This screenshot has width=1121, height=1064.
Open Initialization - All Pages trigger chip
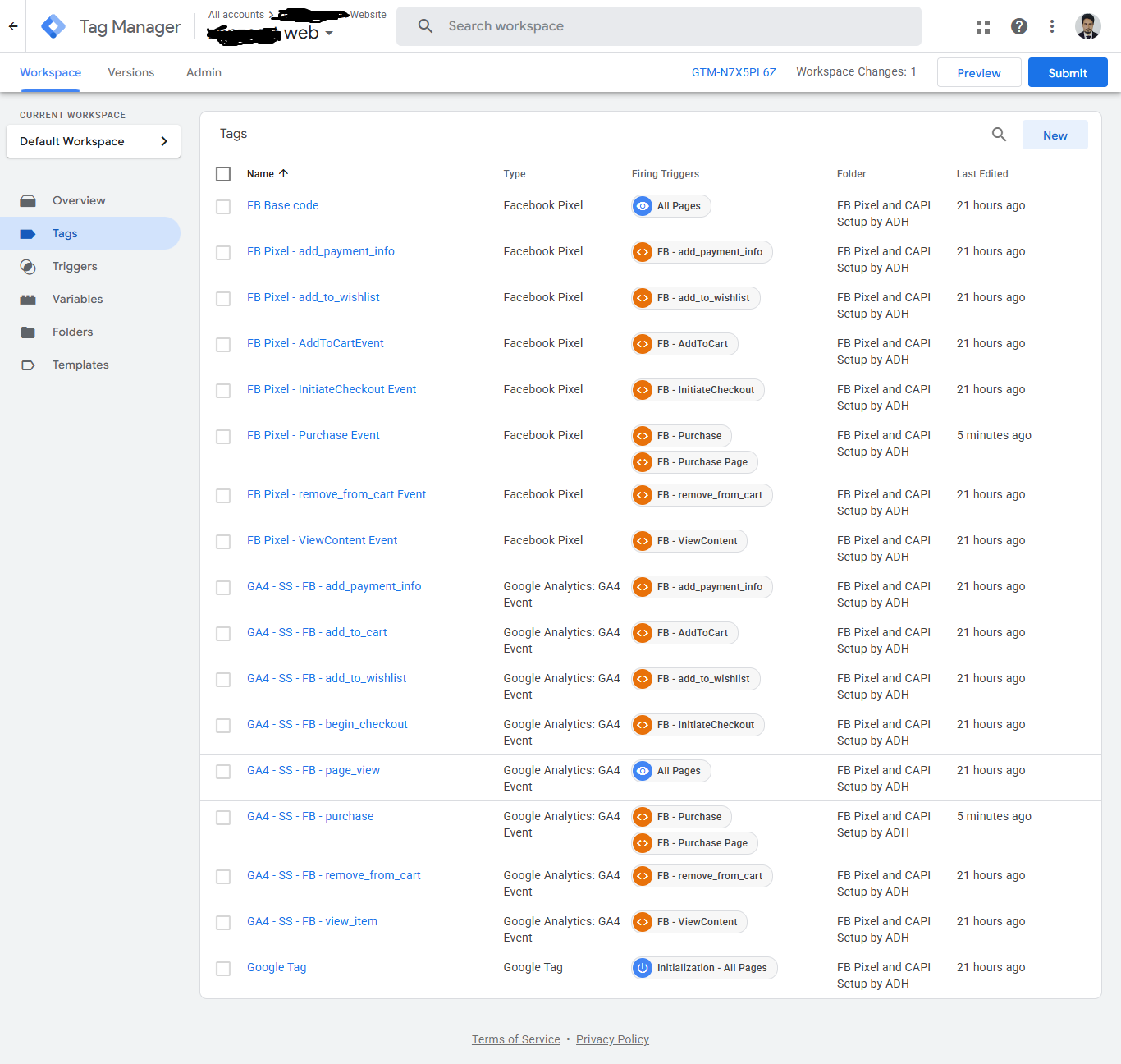pos(704,968)
